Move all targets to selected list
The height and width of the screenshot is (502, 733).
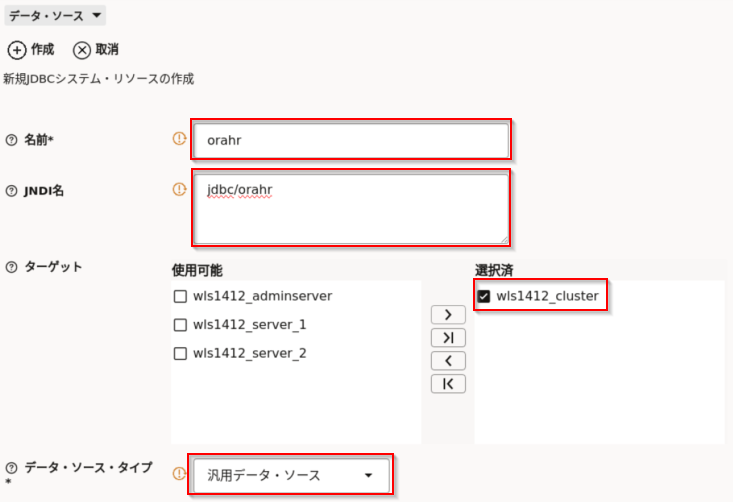click(x=448, y=338)
